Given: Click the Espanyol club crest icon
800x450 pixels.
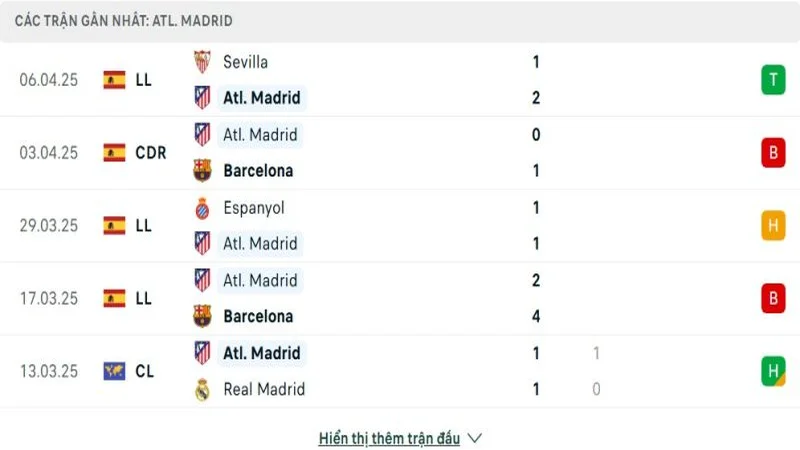Looking at the screenshot, I should [202, 208].
